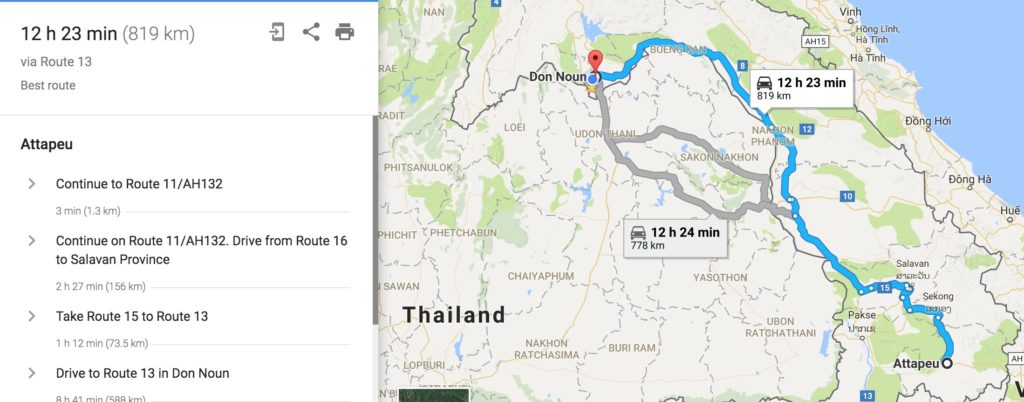Click the share directions icon

pyautogui.click(x=311, y=32)
